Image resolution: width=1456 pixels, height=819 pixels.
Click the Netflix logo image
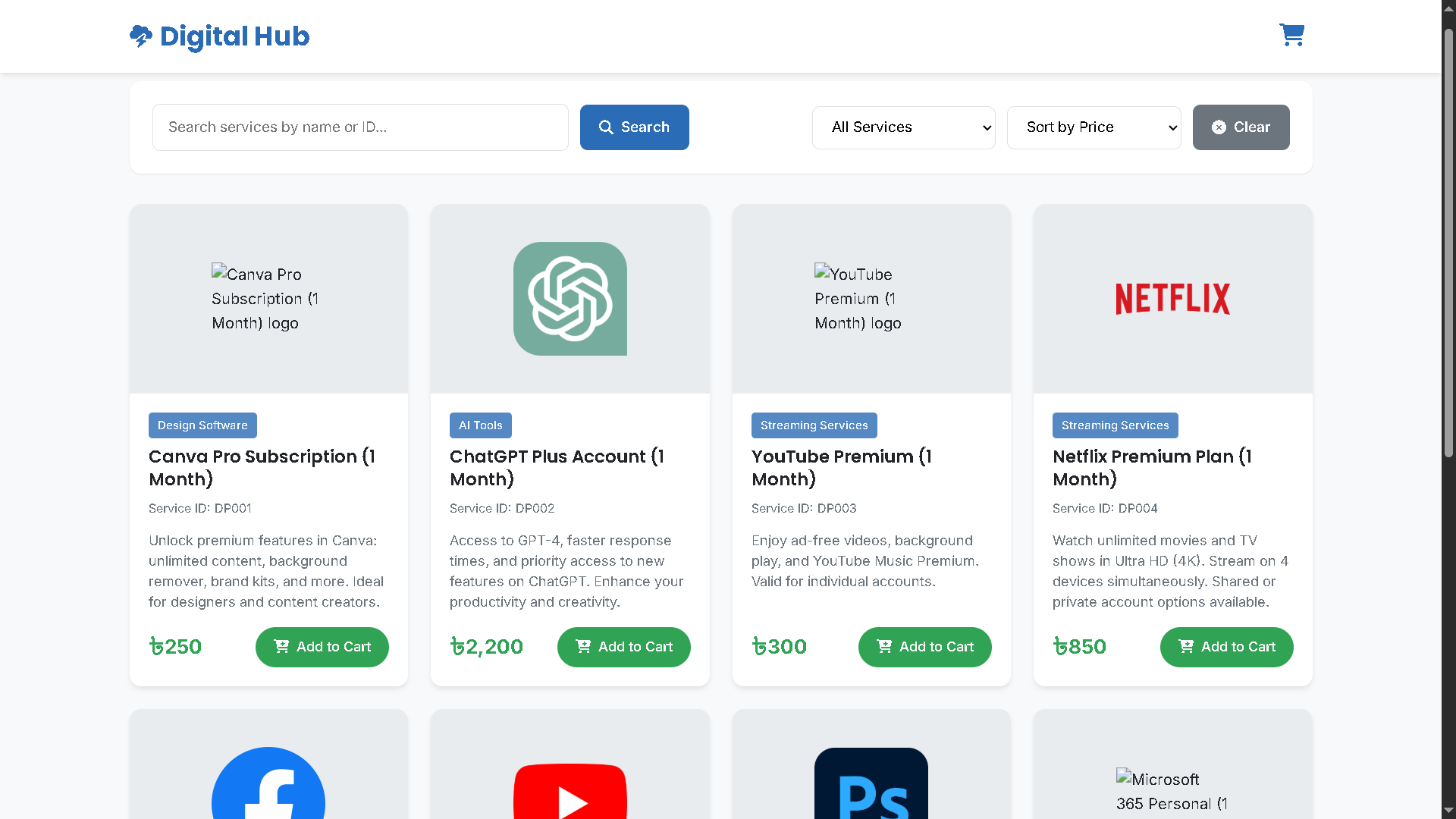1172,298
